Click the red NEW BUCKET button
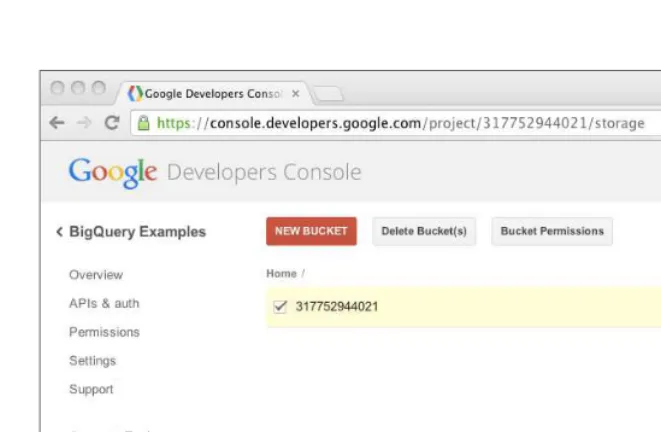The height and width of the screenshot is (432, 661). click(x=311, y=231)
